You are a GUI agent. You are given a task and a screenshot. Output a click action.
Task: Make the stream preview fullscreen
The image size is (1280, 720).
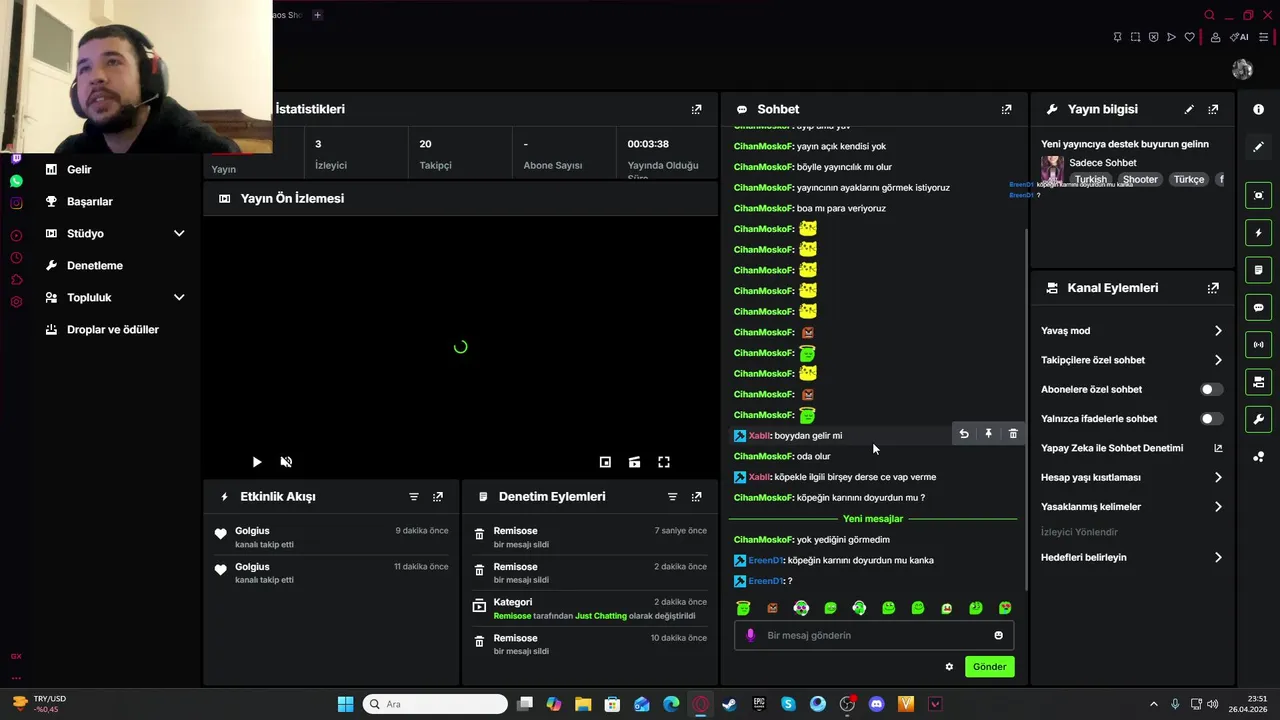click(664, 462)
